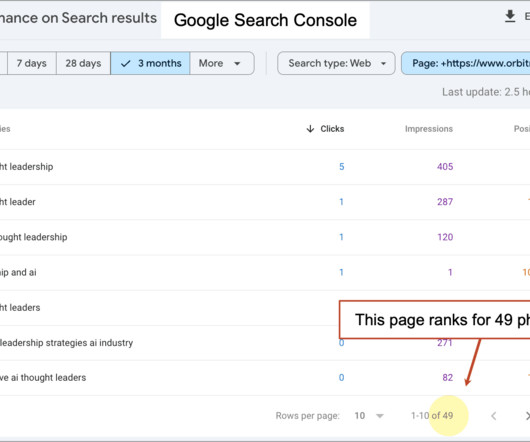Go to next page chevron
Screen dimensions: 530x442
click(x=527, y=416)
